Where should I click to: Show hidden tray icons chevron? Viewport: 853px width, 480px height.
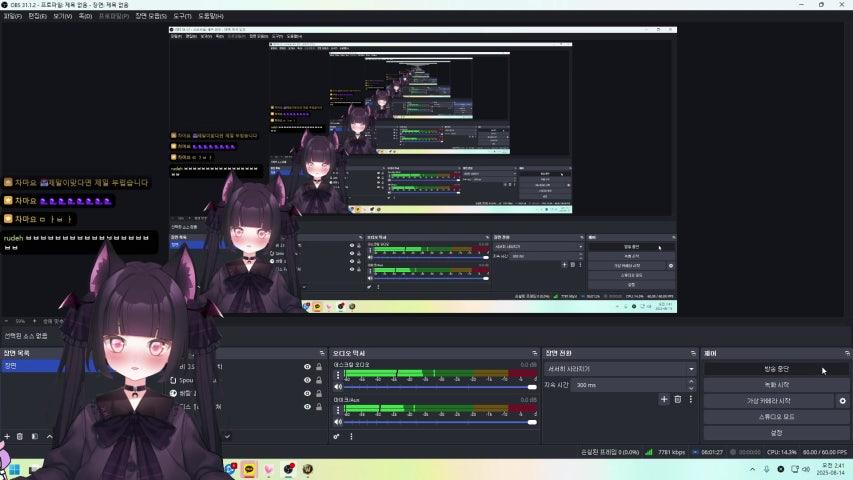(x=752, y=469)
